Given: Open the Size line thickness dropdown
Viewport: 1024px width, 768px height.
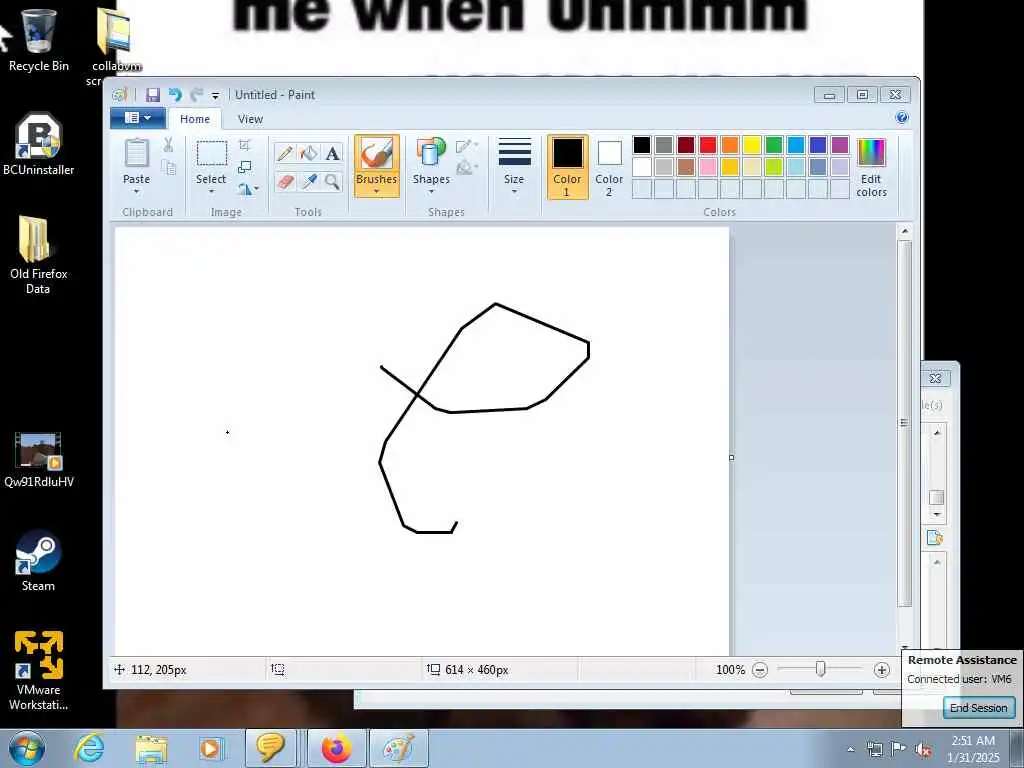Looking at the screenshot, I should pyautogui.click(x=514, y=167).
